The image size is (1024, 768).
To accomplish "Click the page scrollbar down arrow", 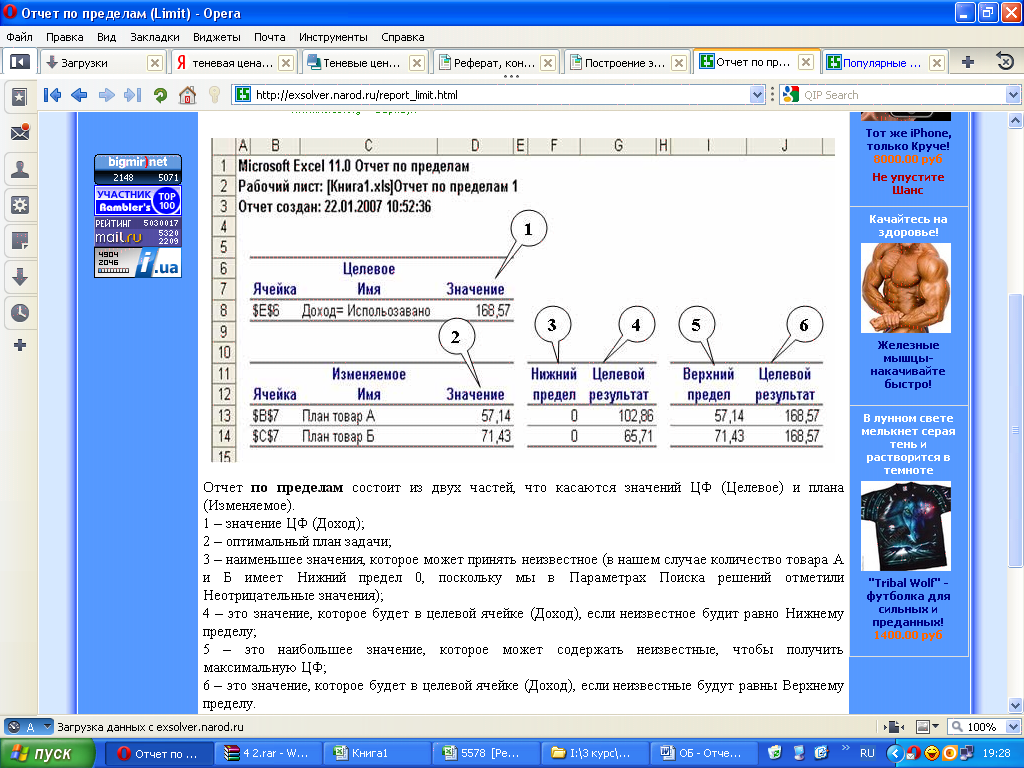I will coord(1015,705).
